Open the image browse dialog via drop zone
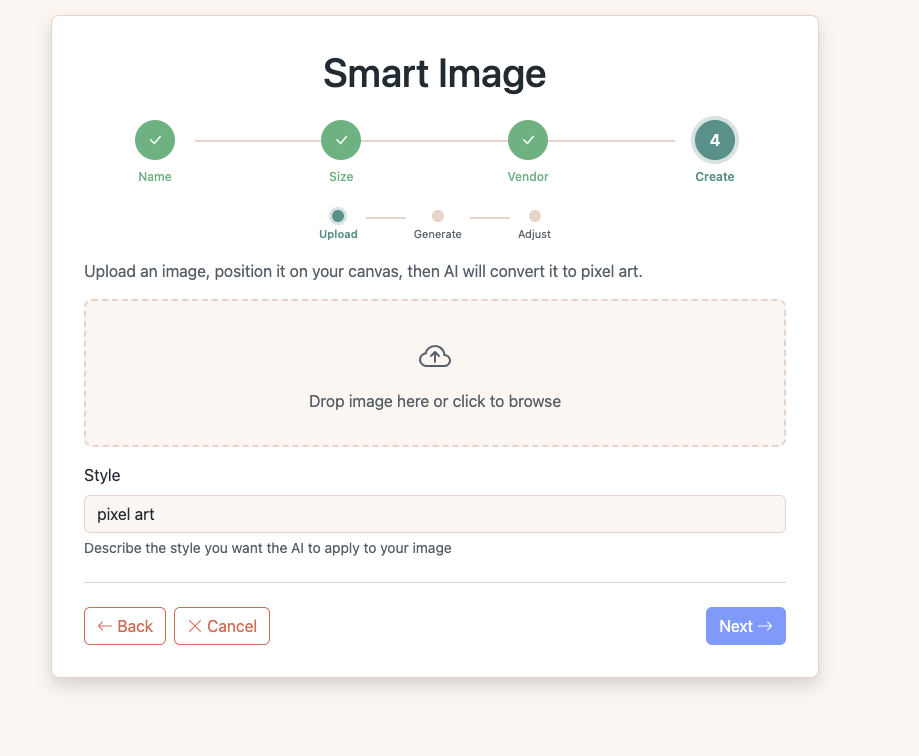The height and width of the screenshot is (756, 919). pyautogui.click(x=434, y=373)
